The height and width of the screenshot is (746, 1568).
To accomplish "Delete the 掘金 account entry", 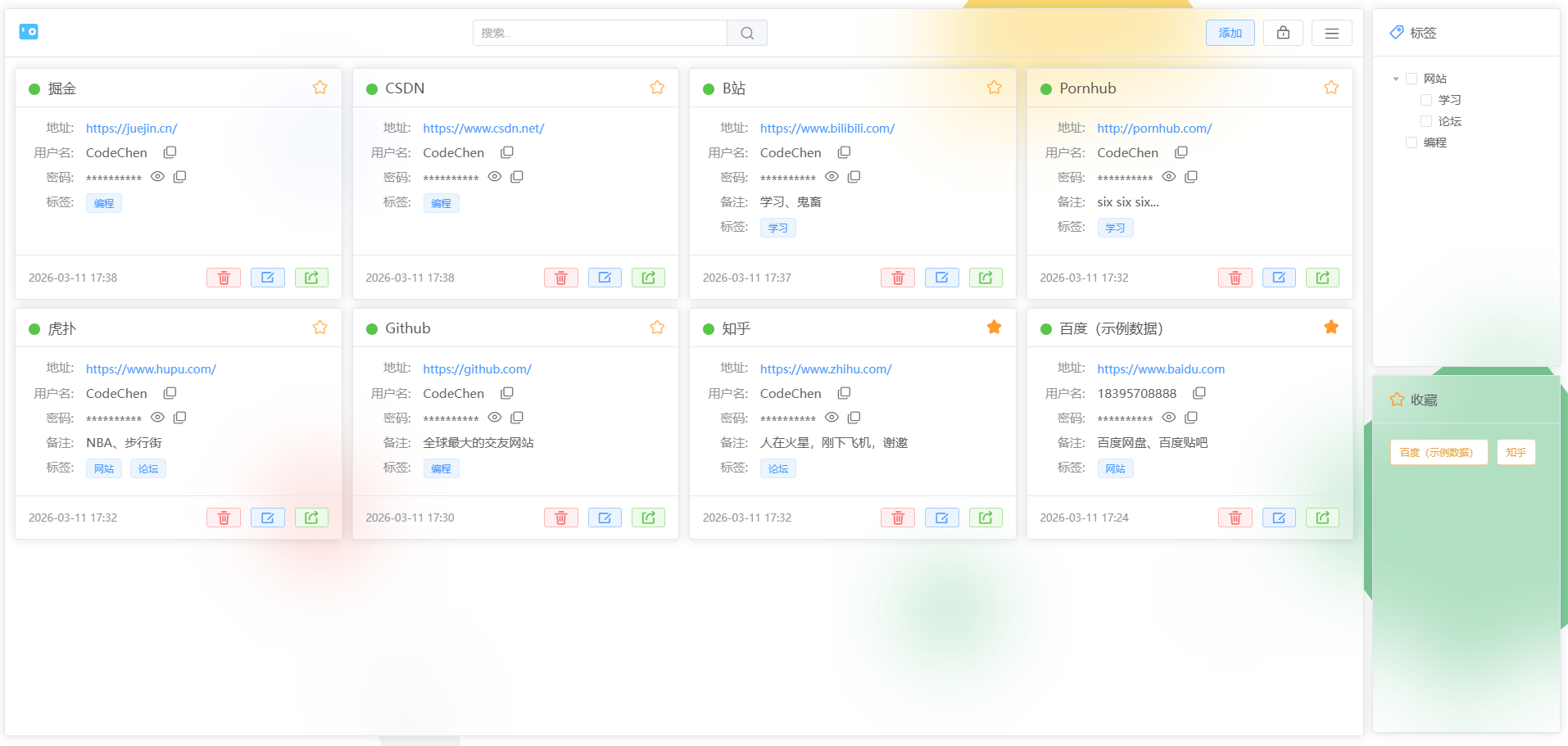I will tap(224, 278).
